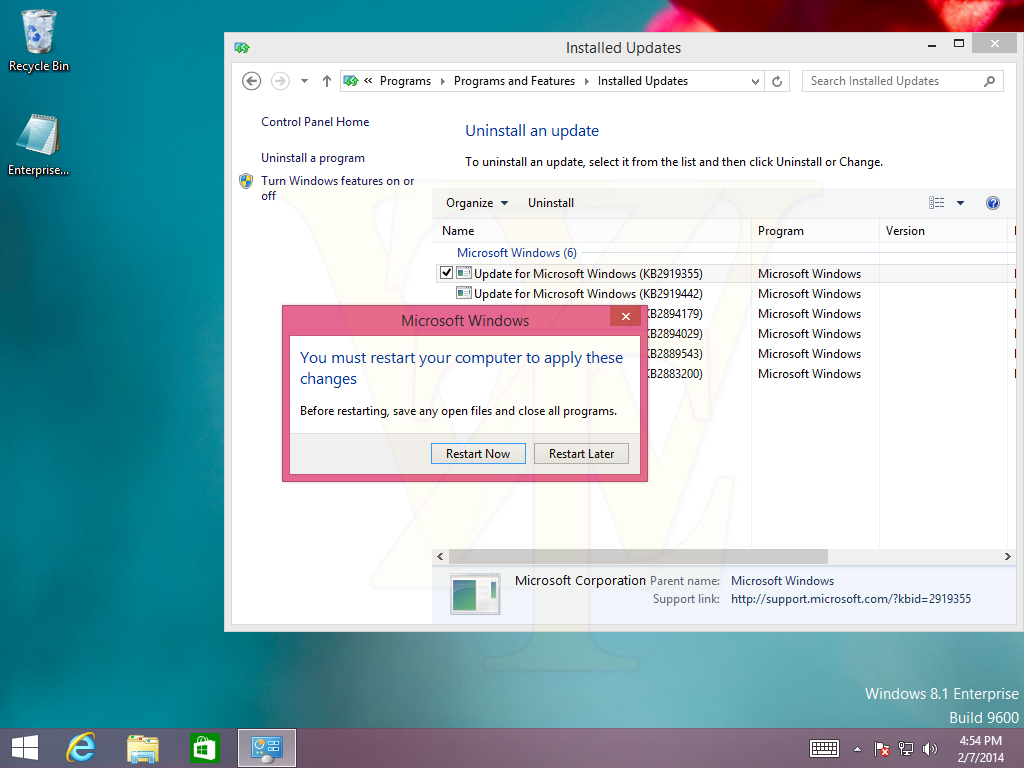This screenshot has width=1024, height=768.
Task: Open Turn Windows features on or off
Action: pyautogui.click(x=338, y=188)
